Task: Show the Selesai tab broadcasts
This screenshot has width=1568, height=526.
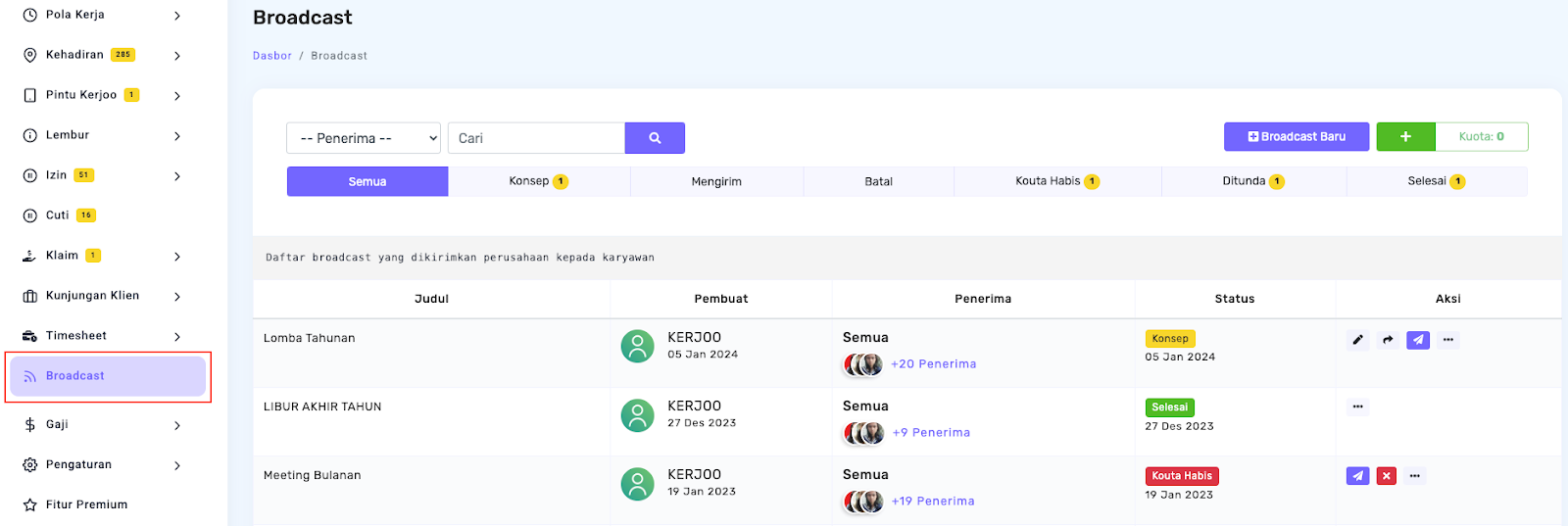Action: tap(1436, 181)
